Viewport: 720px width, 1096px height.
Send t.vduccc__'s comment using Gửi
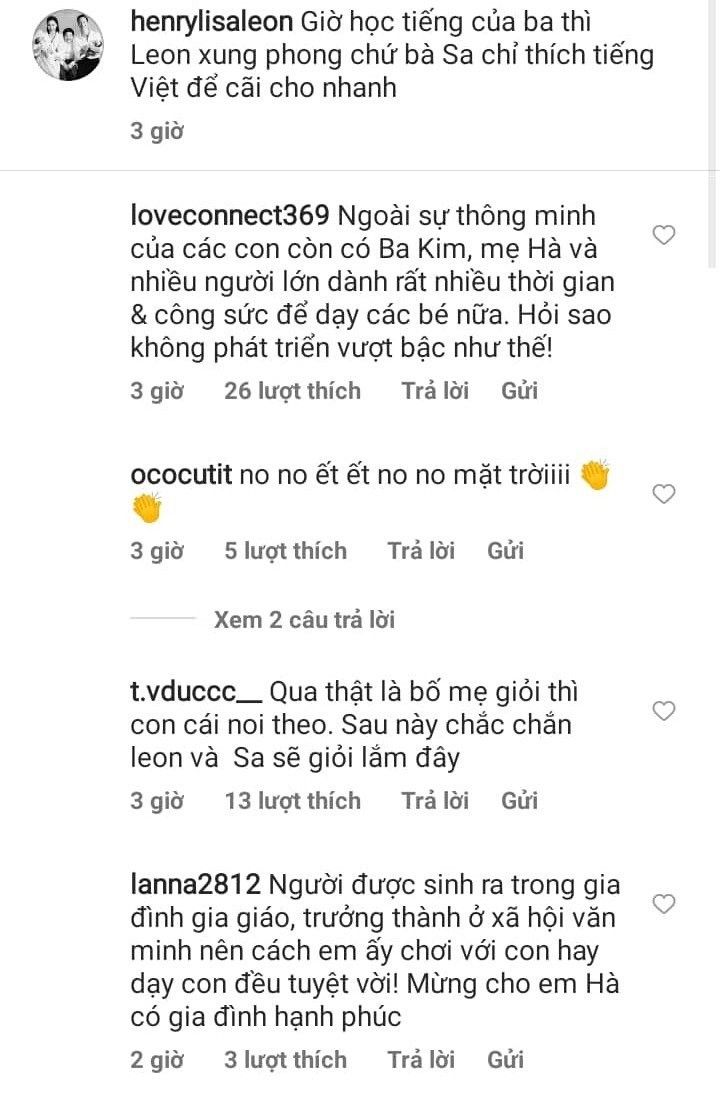(520, 801)
